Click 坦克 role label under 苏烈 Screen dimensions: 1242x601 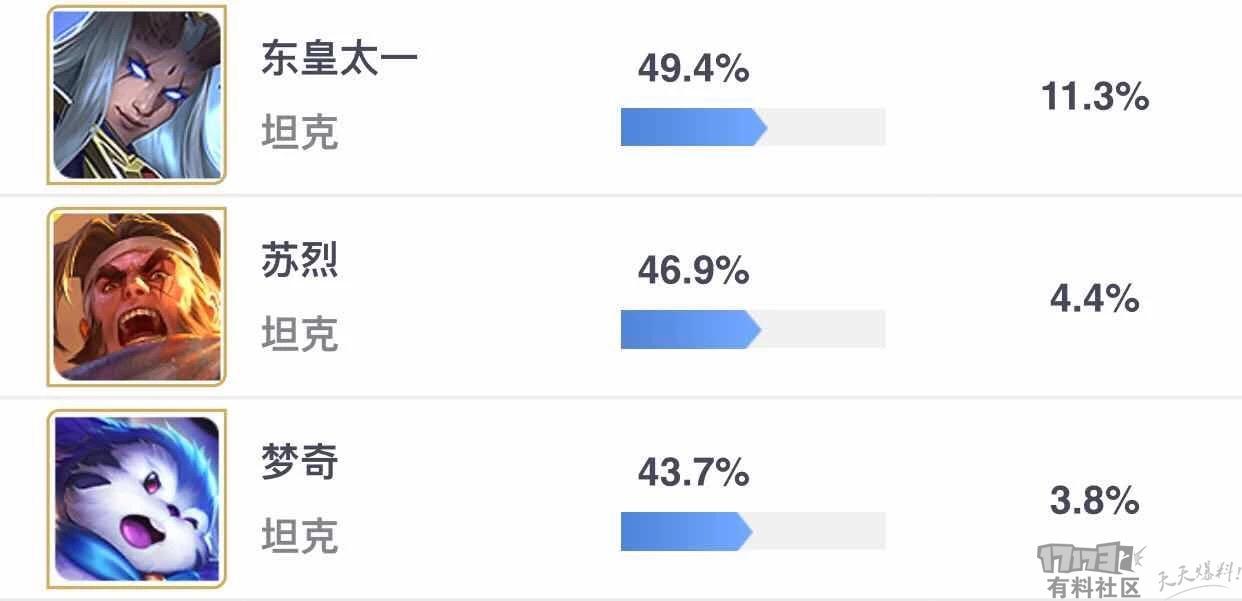[x=300, y=334]
